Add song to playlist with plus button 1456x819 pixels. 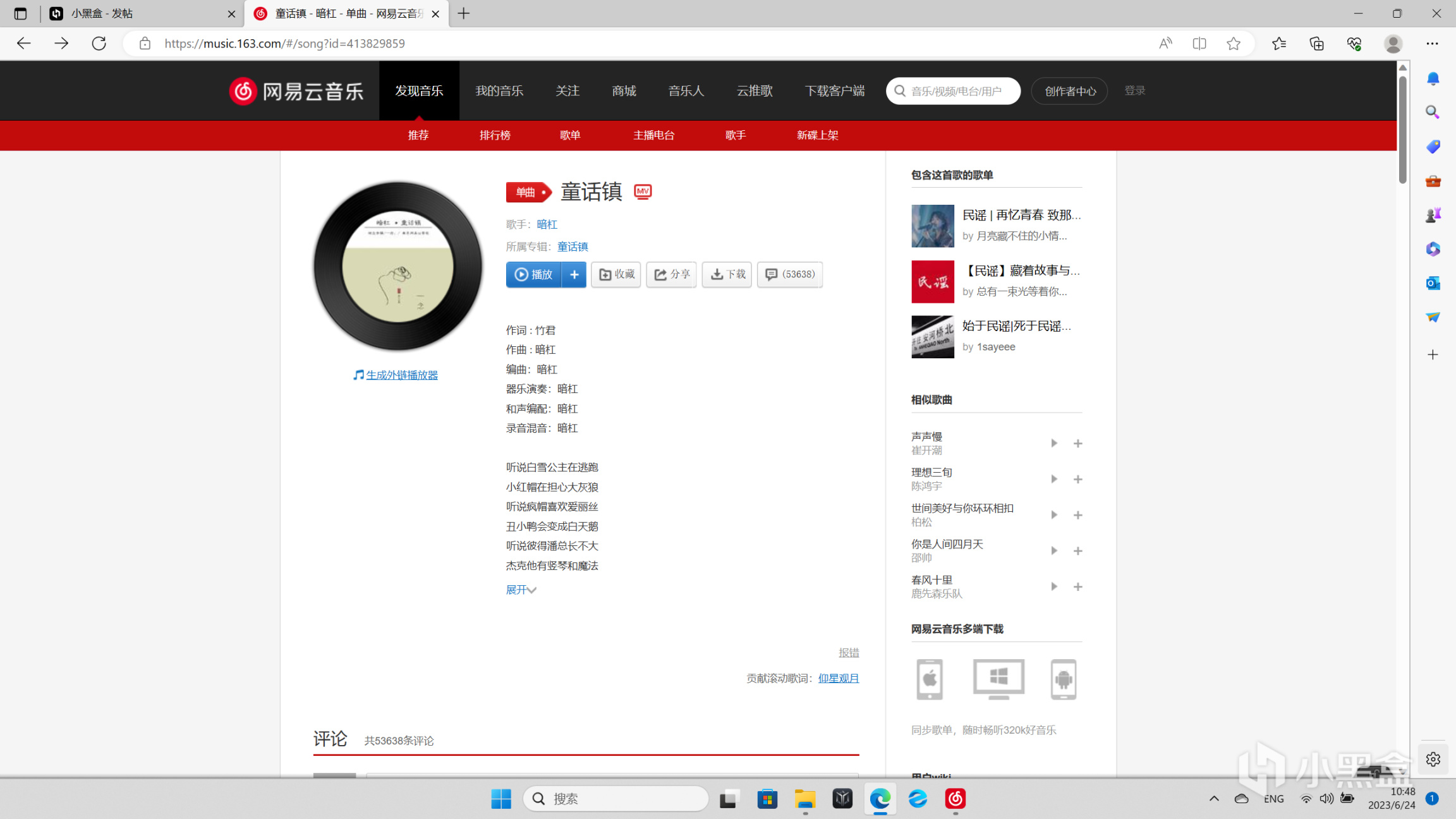click(574, 274)
